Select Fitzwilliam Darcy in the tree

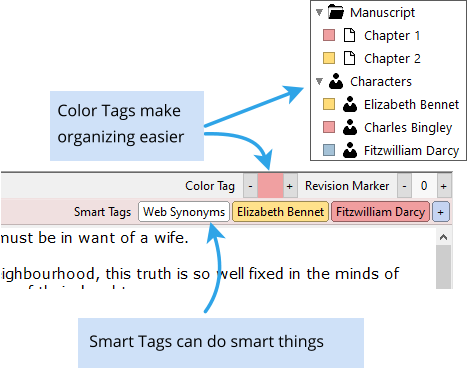click(x=411, y=151)
